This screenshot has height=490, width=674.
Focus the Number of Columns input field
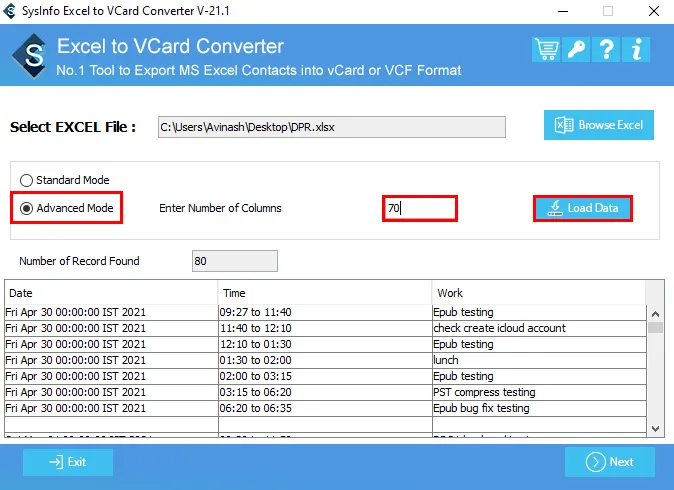(420, 208)
